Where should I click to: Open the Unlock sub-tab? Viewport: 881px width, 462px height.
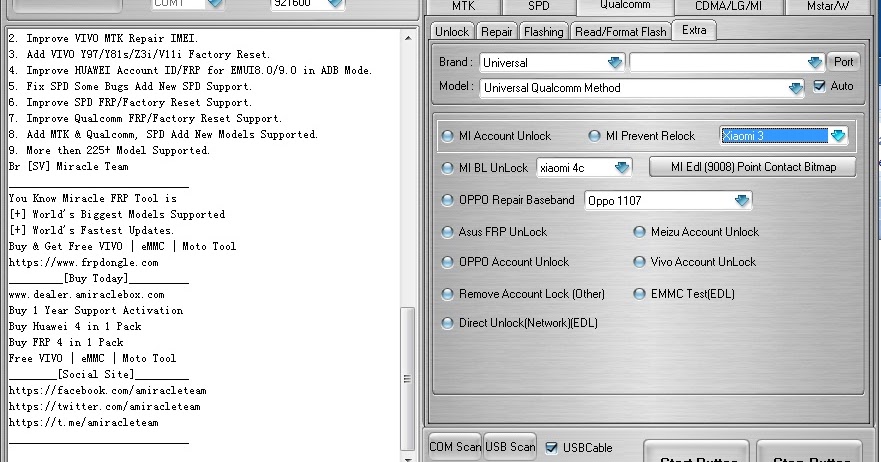(x=452, y=31)
